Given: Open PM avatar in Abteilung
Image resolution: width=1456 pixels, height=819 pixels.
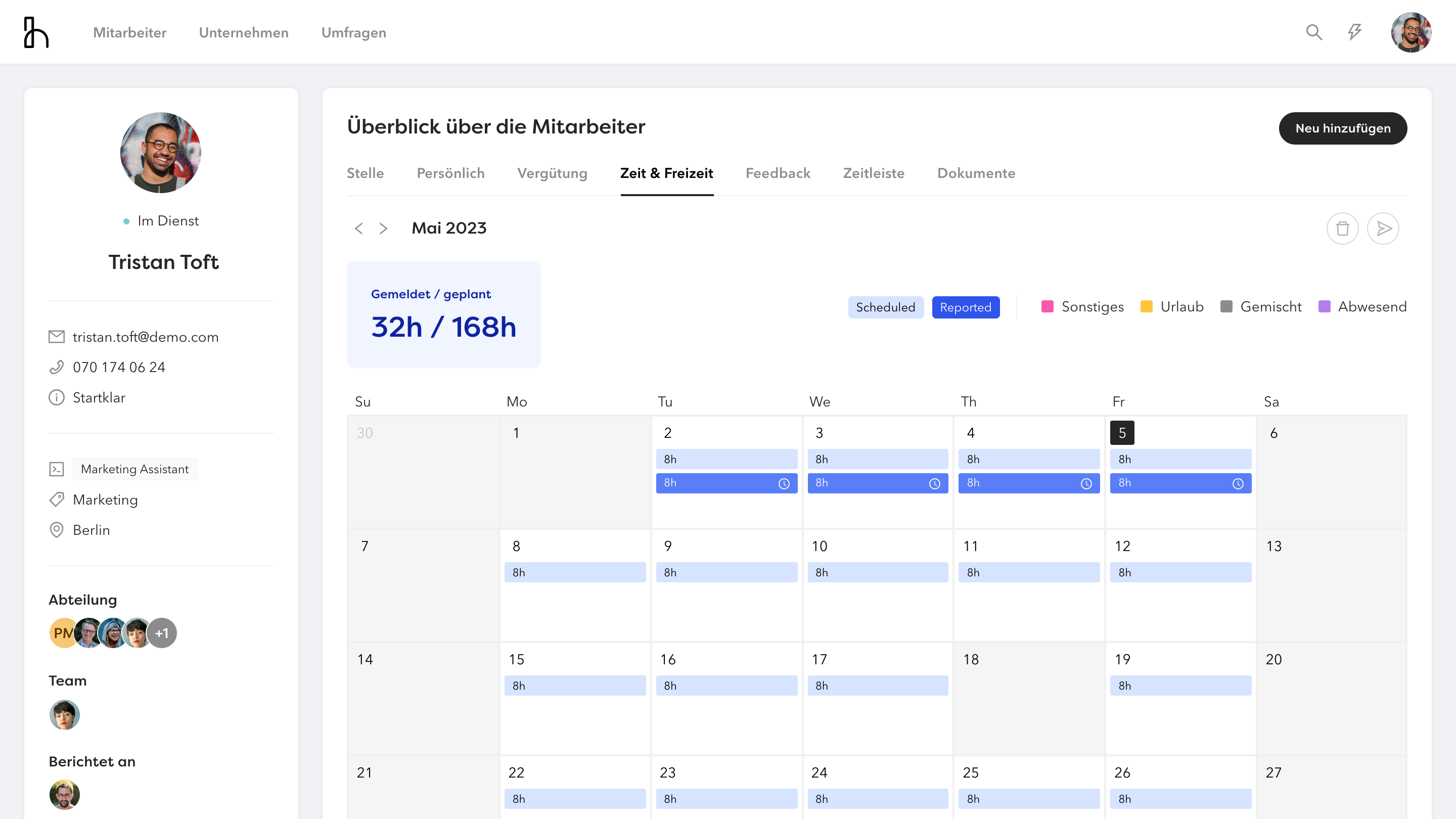Looking at the screenshot, I should pos(63,633).
